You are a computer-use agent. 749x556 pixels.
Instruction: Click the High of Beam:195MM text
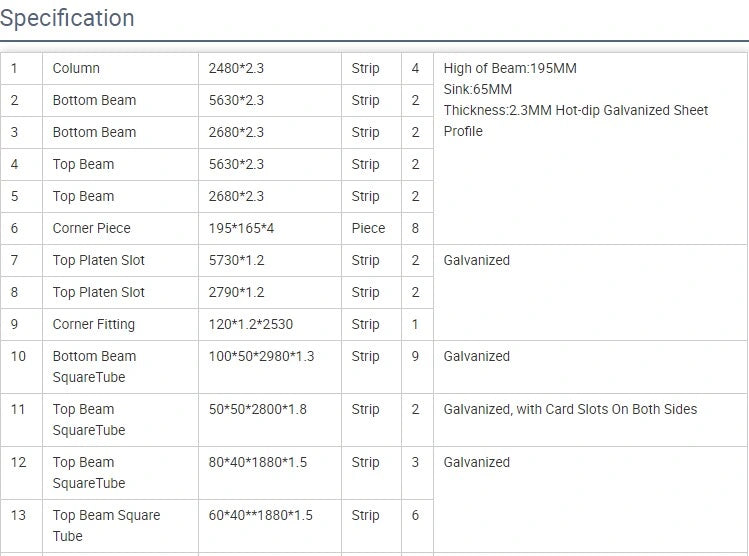(x=510, y=68)
